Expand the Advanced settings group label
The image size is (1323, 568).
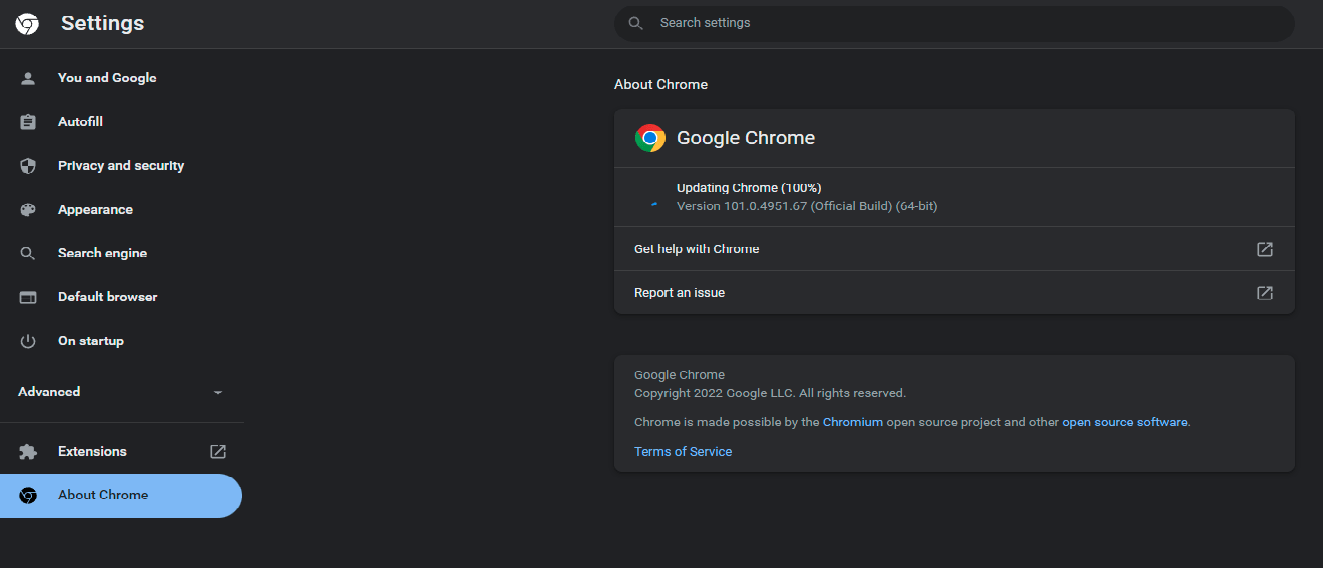pos(49,392)
